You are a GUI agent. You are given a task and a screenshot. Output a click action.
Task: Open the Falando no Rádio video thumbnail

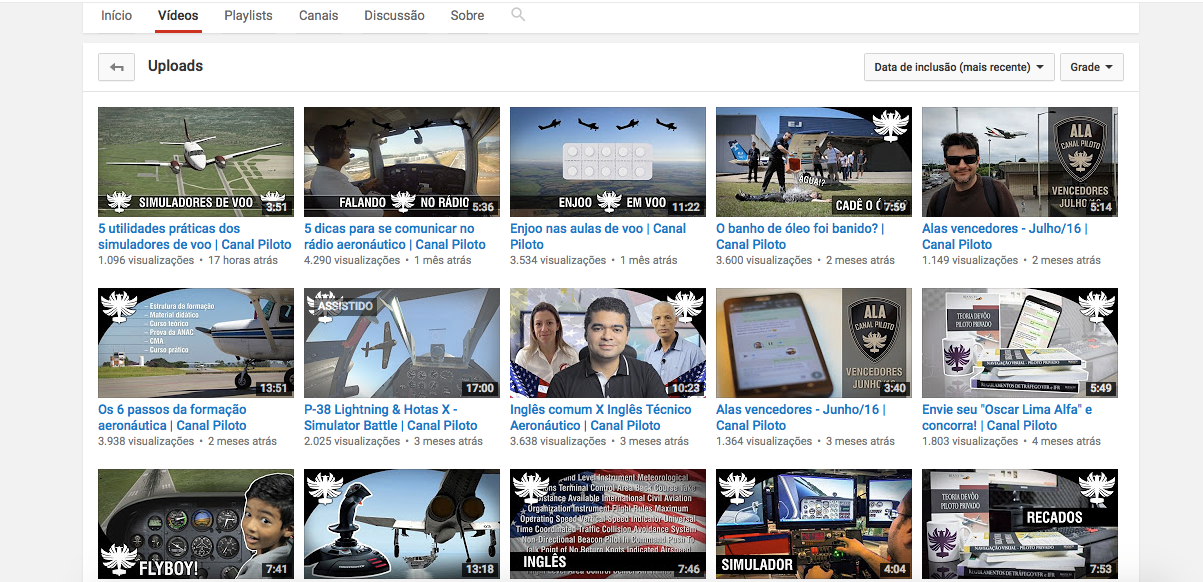coord(402,162)
